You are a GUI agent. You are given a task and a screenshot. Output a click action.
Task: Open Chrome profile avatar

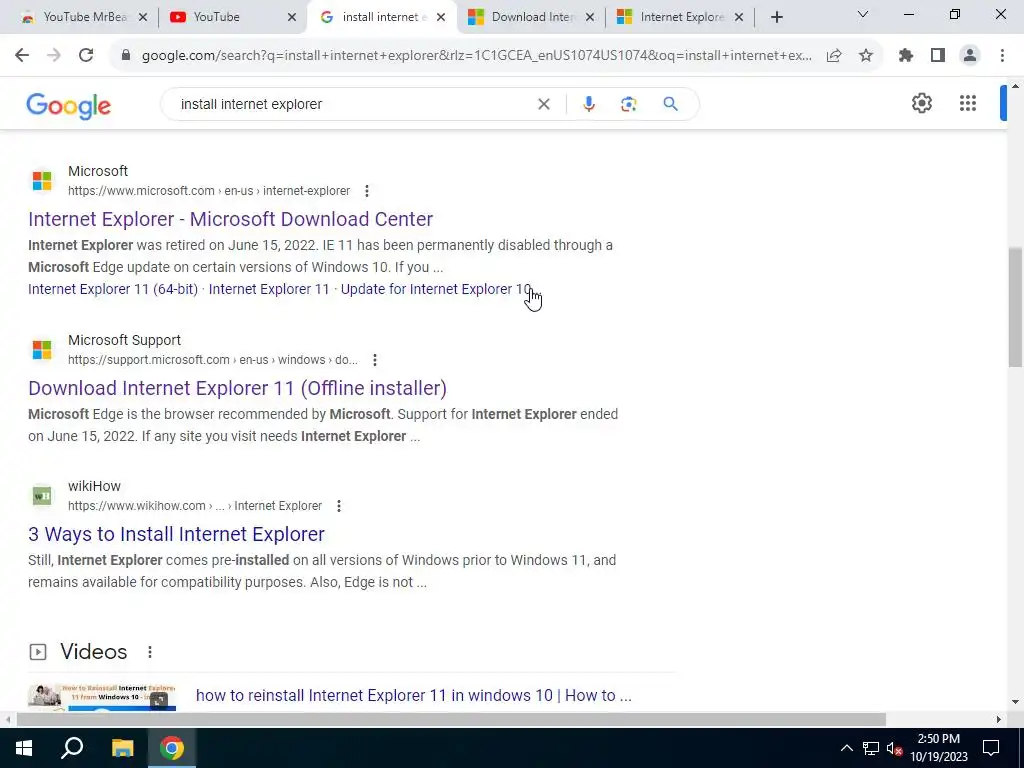(970, 56)
